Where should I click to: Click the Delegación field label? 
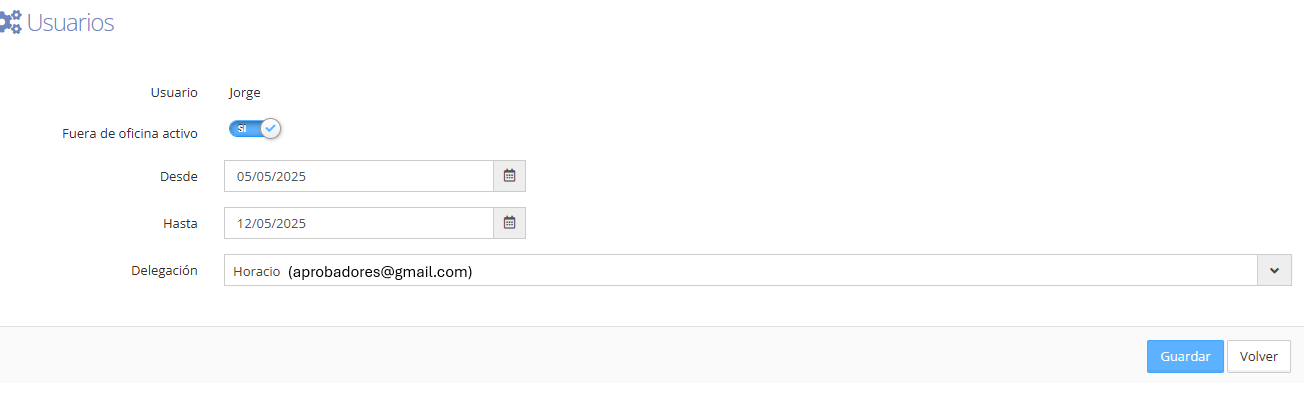[x=164, y=270]
